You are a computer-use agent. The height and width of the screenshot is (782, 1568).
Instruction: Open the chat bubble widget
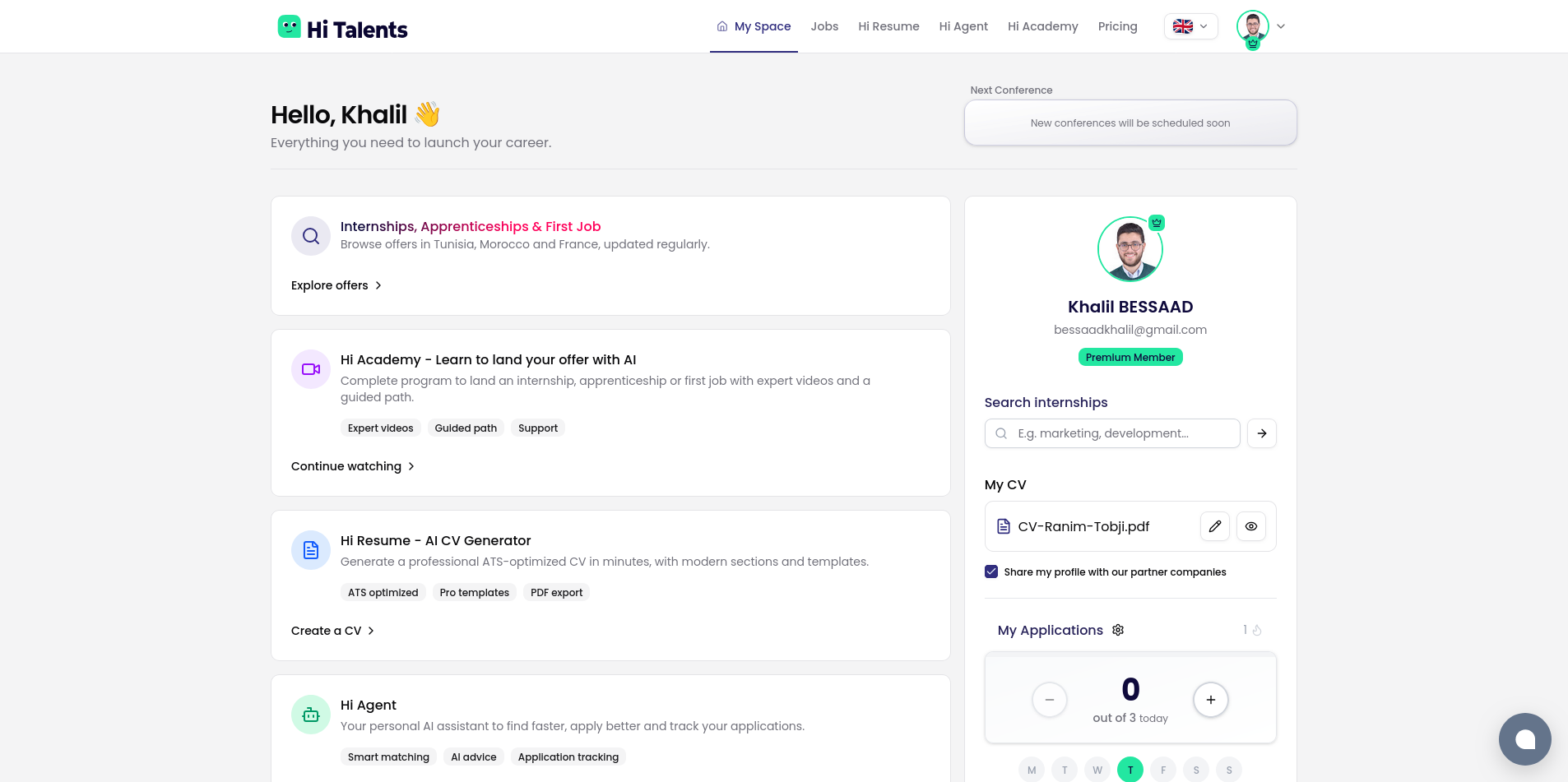point(1524,739)
